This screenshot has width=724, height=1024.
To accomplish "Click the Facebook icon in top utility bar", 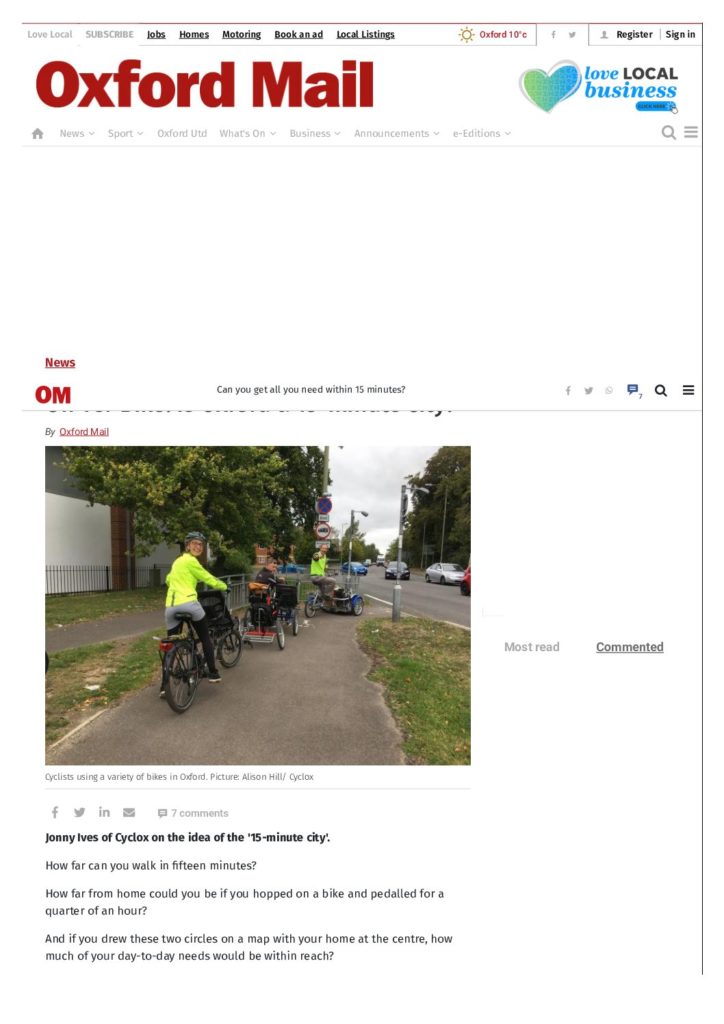I will coord(554,35).
